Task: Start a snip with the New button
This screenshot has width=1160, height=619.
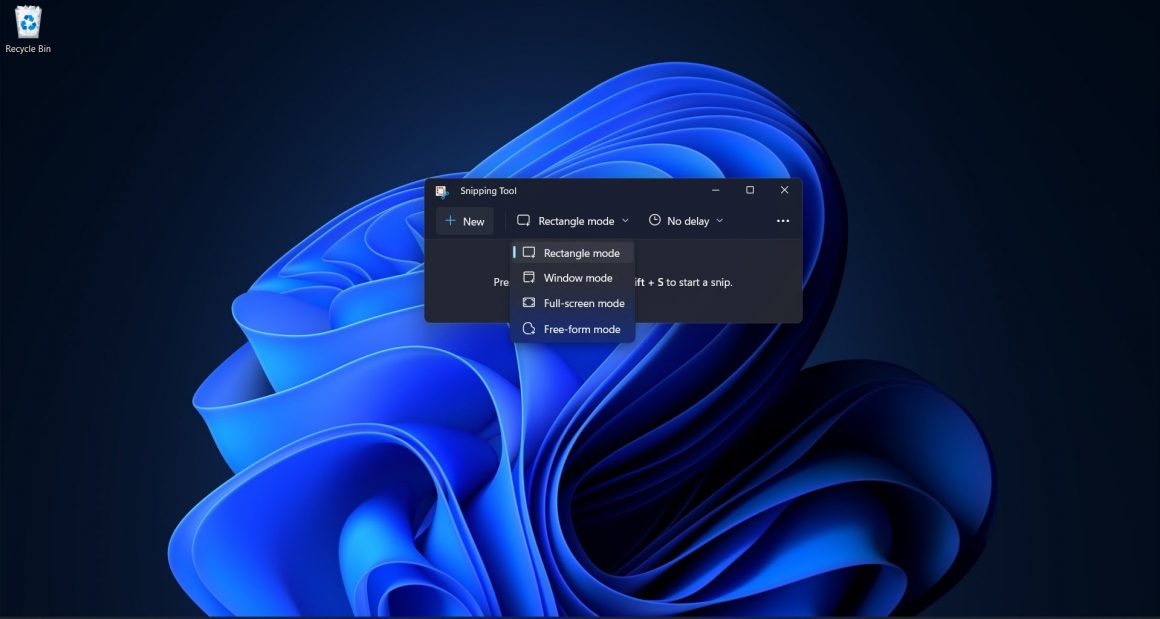Action: 464,220
